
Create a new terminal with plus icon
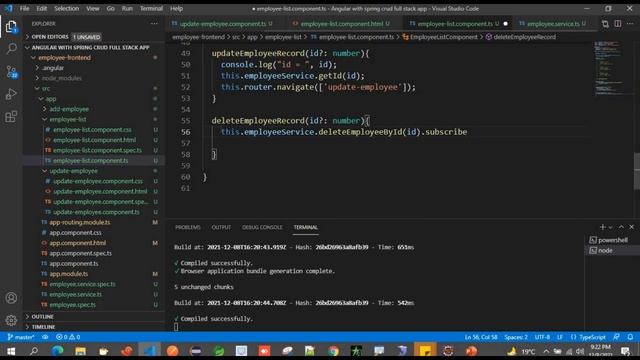602,227
